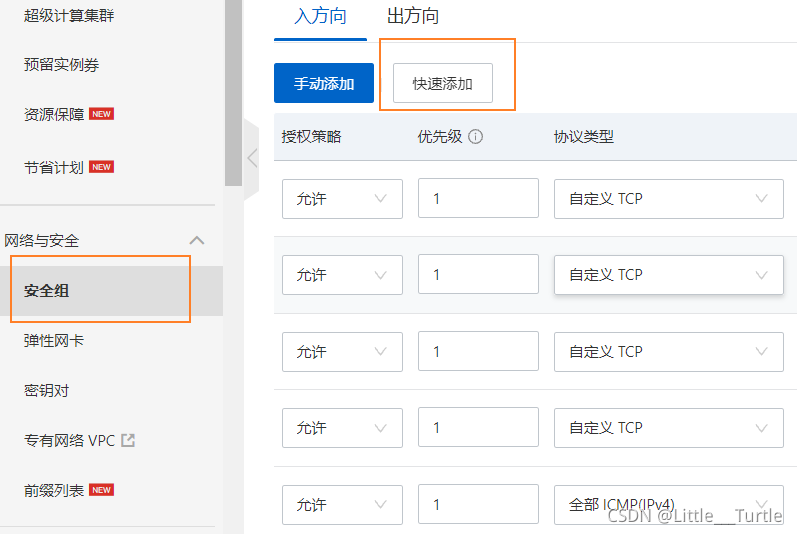The image size is (797, 534).
Task: Open 密钥对 in the sidebar
Action: (x=46, y=390)
